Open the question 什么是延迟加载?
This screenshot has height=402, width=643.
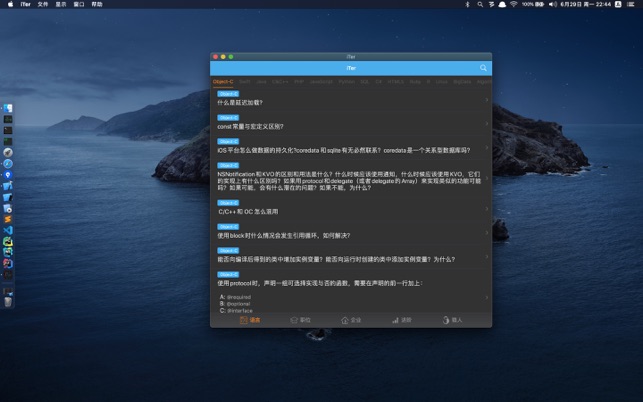tap(351, 99)
